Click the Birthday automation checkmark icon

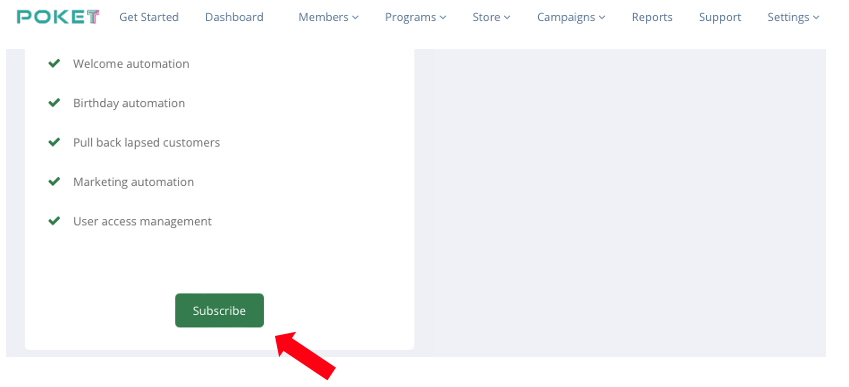(x=54, y=103)
